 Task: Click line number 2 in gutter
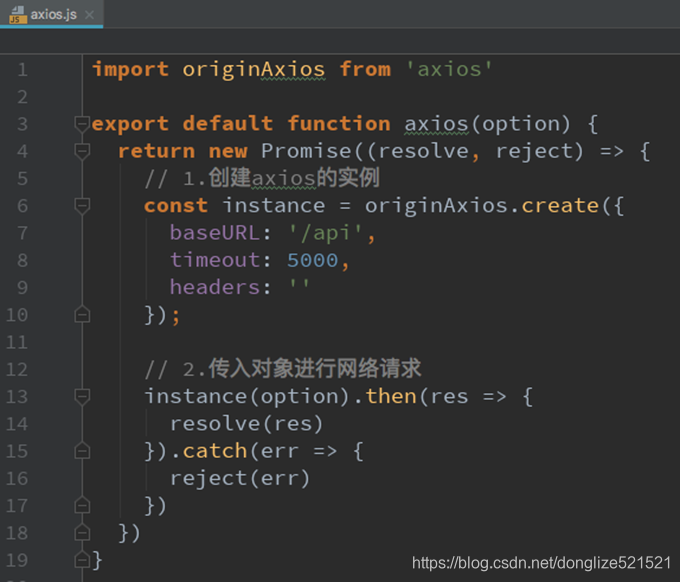tap(23, 97)
